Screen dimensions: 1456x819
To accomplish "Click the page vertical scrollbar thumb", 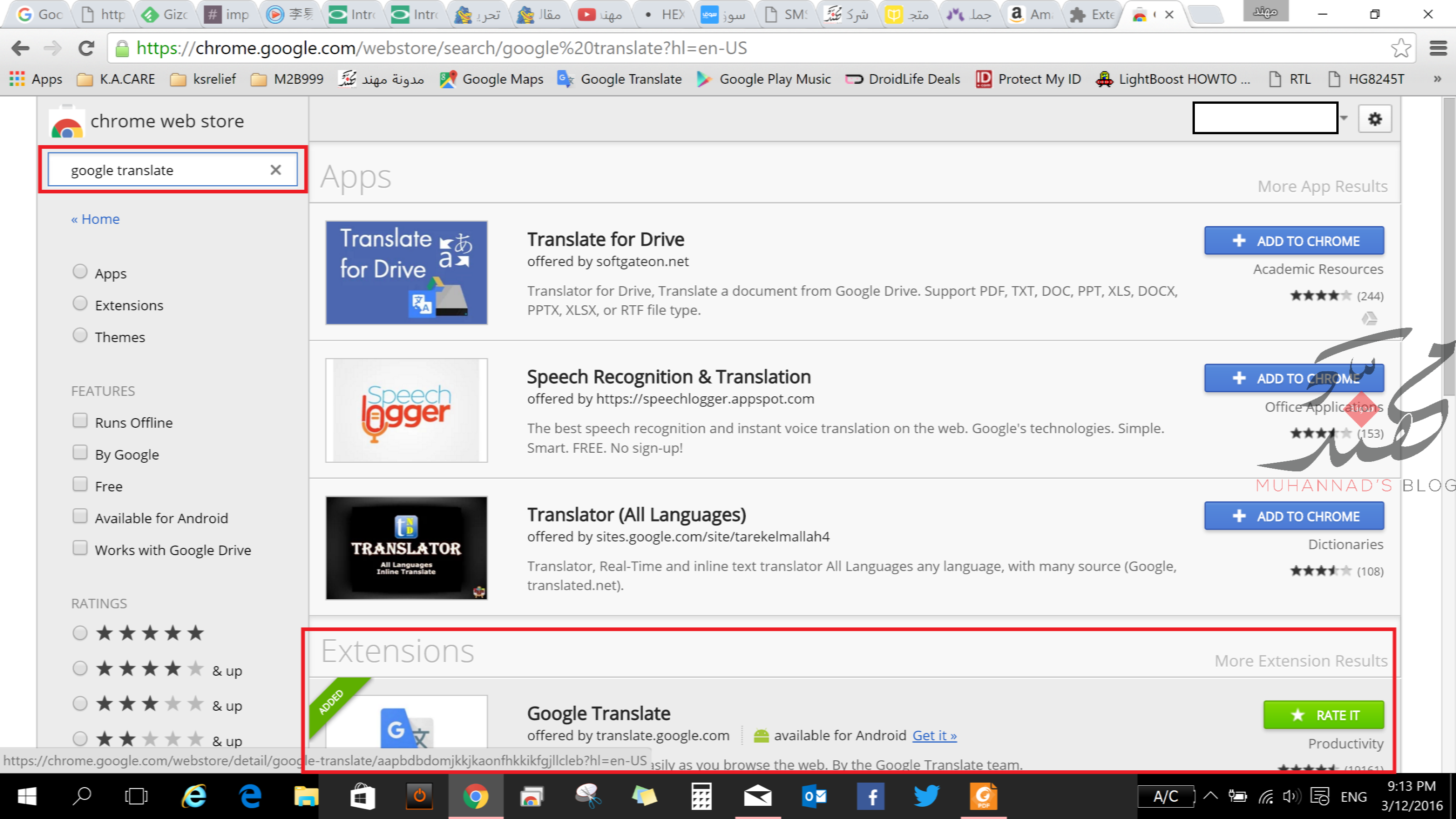I will (x=1449, y=247).
